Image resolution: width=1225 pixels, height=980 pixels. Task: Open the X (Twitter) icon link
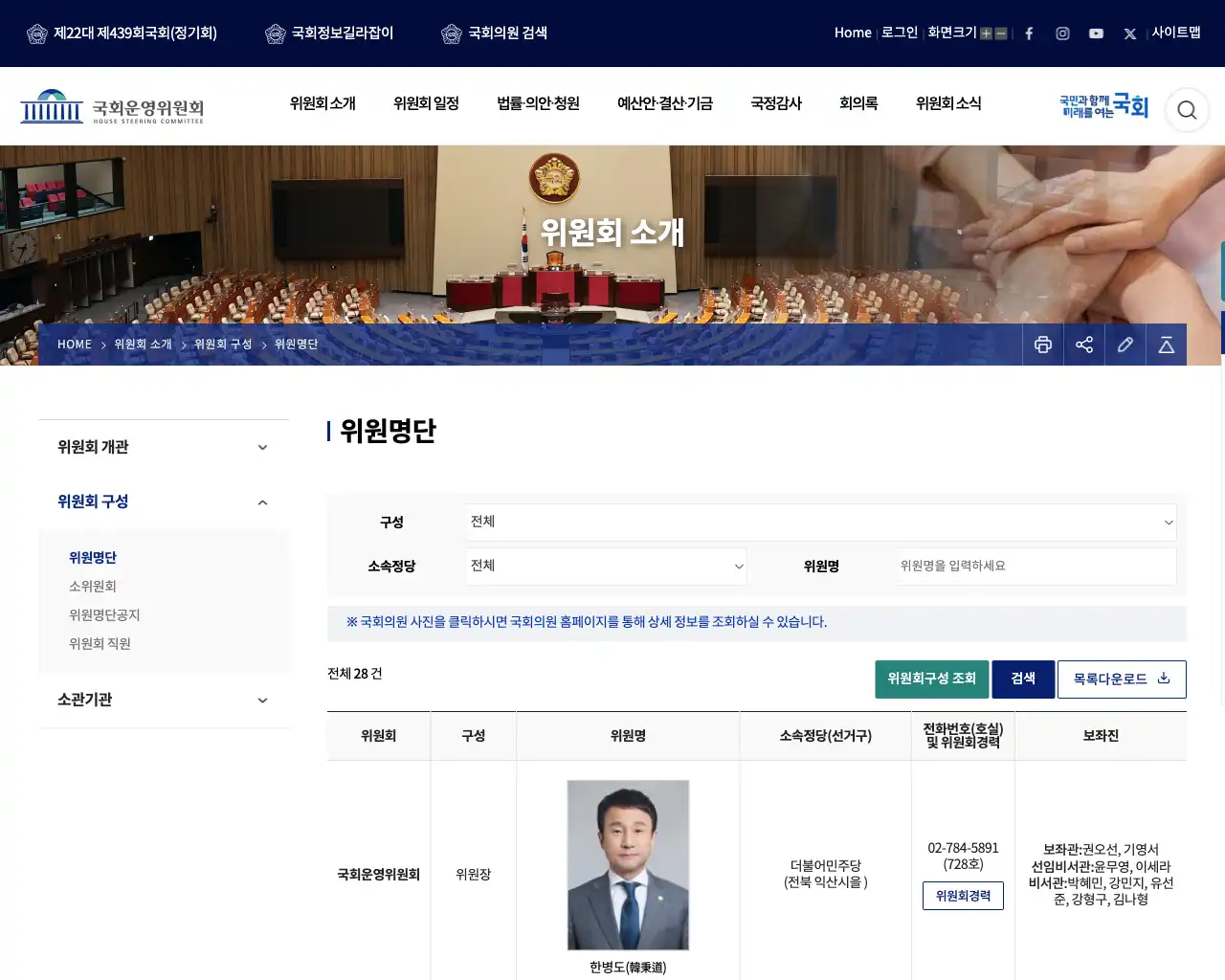click(x=1130, y=33)
